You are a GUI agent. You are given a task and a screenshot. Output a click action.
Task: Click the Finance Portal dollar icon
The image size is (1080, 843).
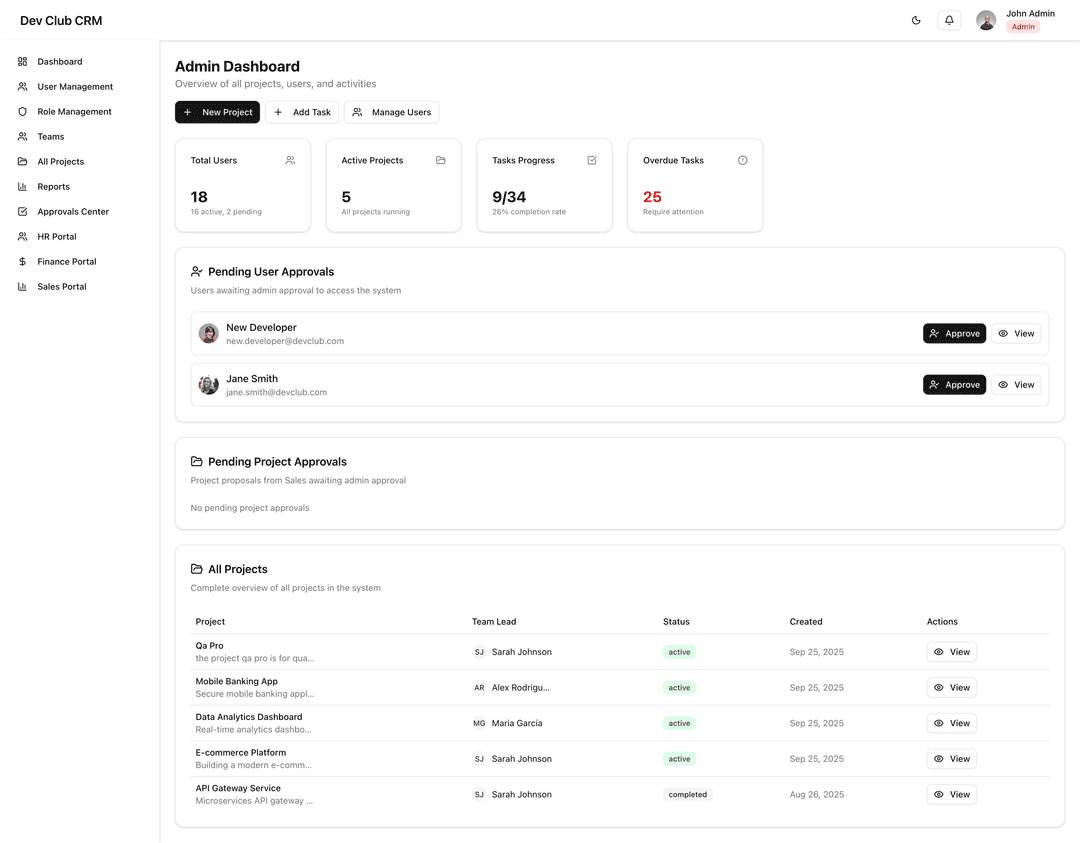click(23, 262)
